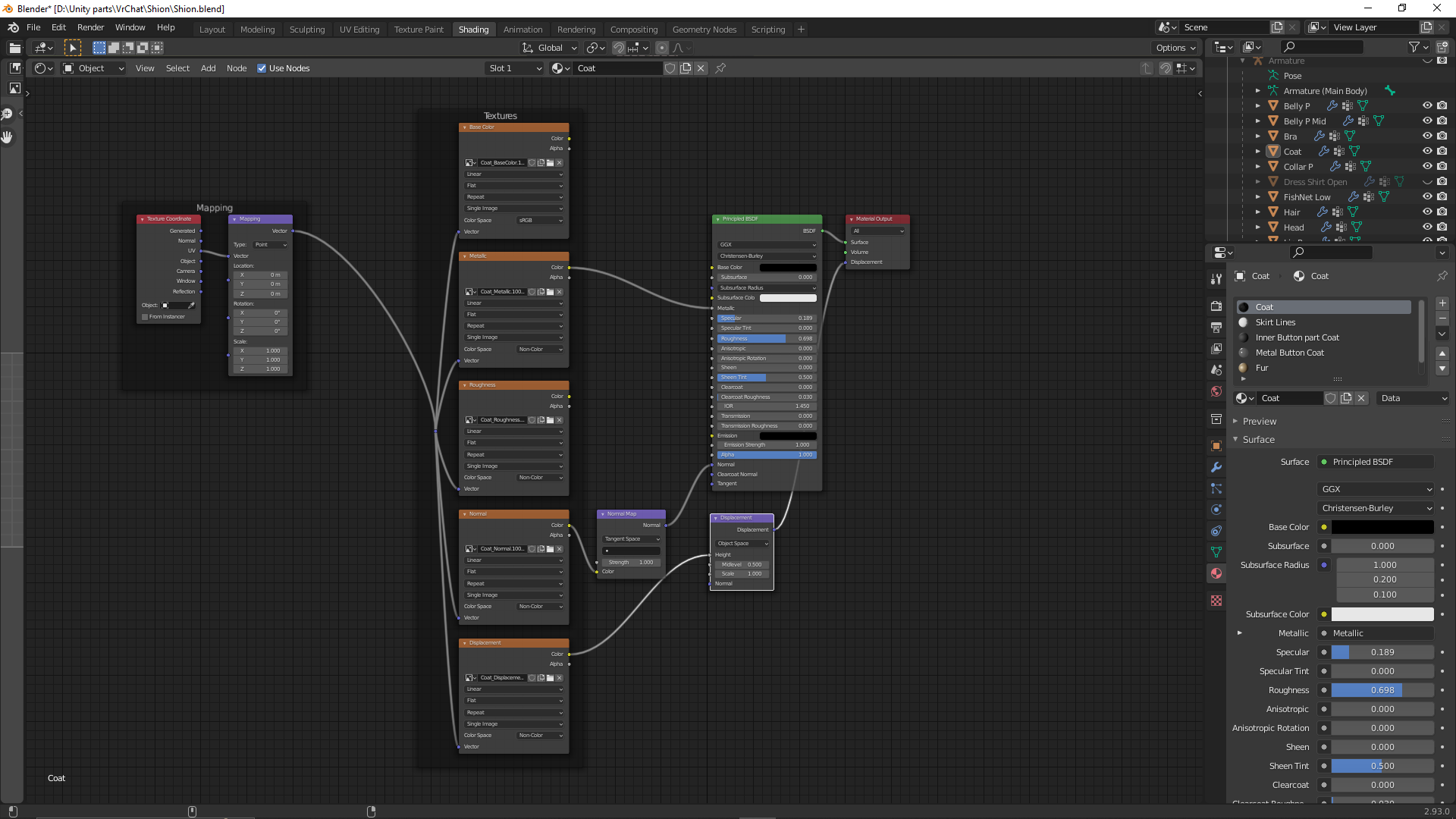Click the Subsurface Color white swatch

1382,614
